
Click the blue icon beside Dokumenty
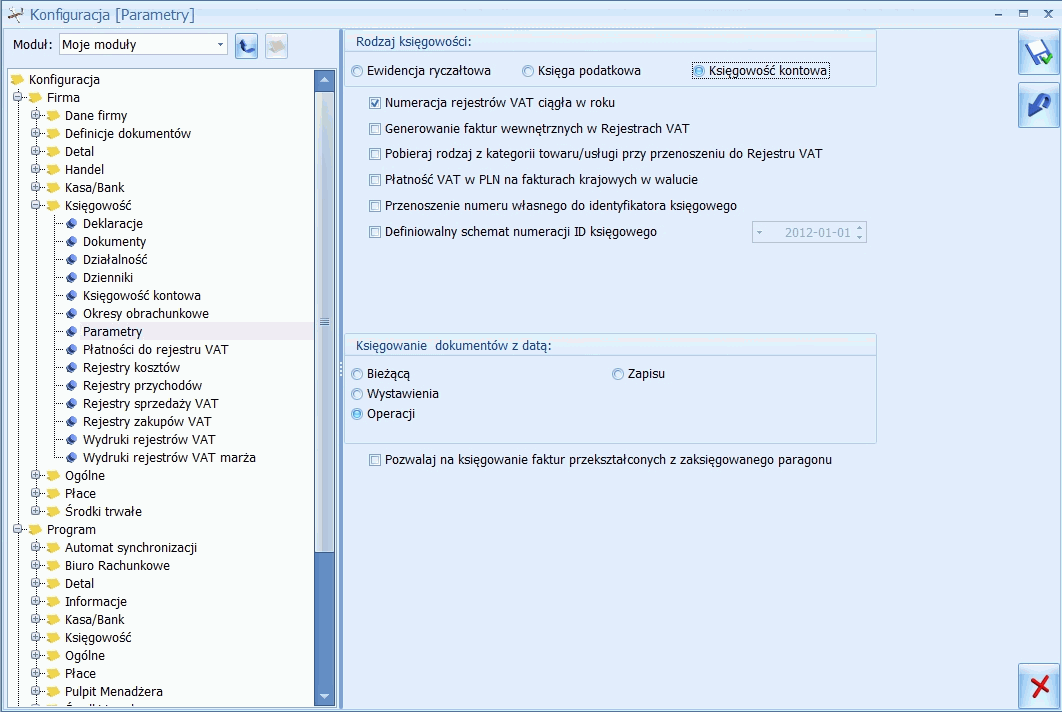(71, 241)
